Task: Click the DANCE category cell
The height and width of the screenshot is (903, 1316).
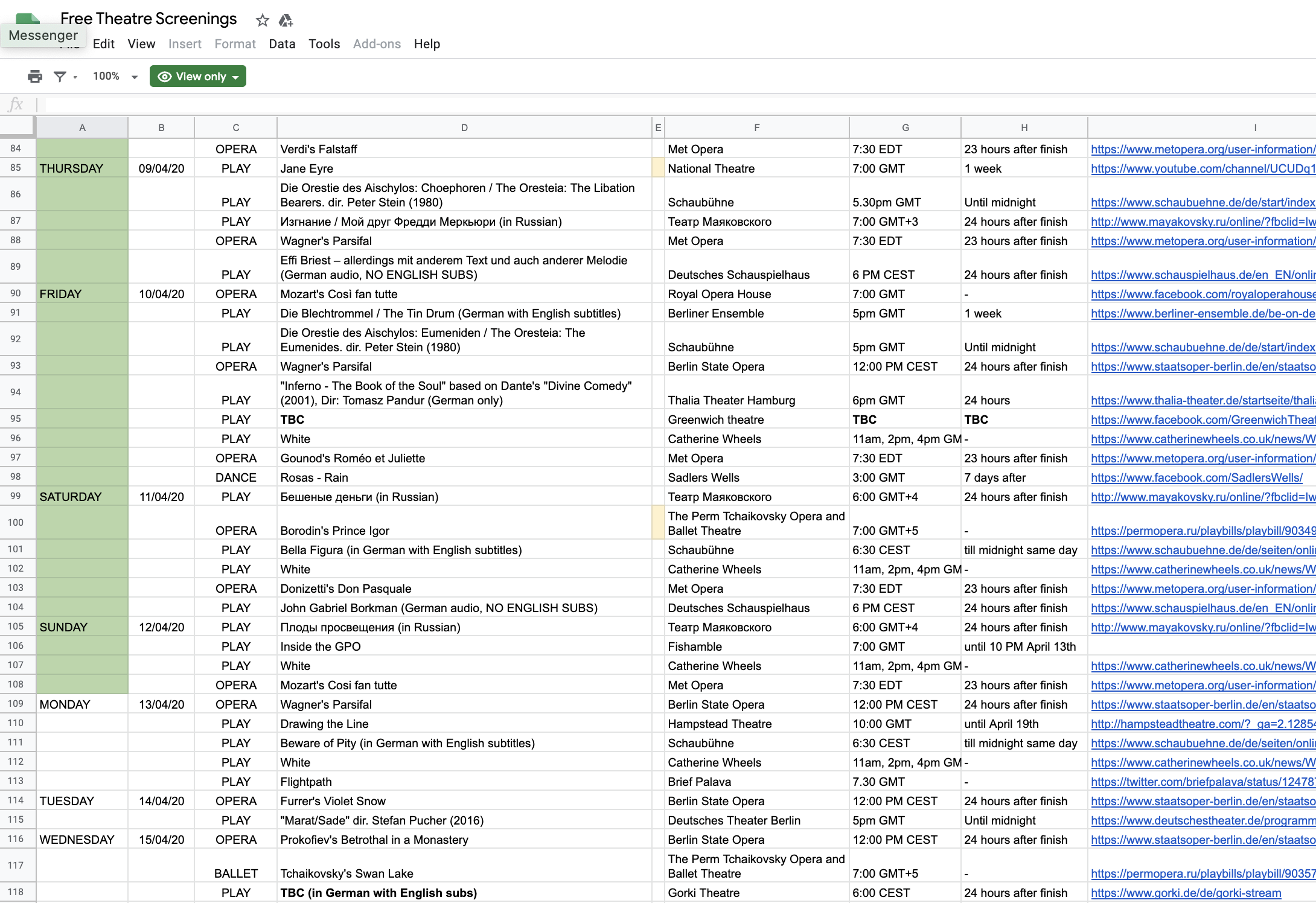Action: click(x=235, y=477)
